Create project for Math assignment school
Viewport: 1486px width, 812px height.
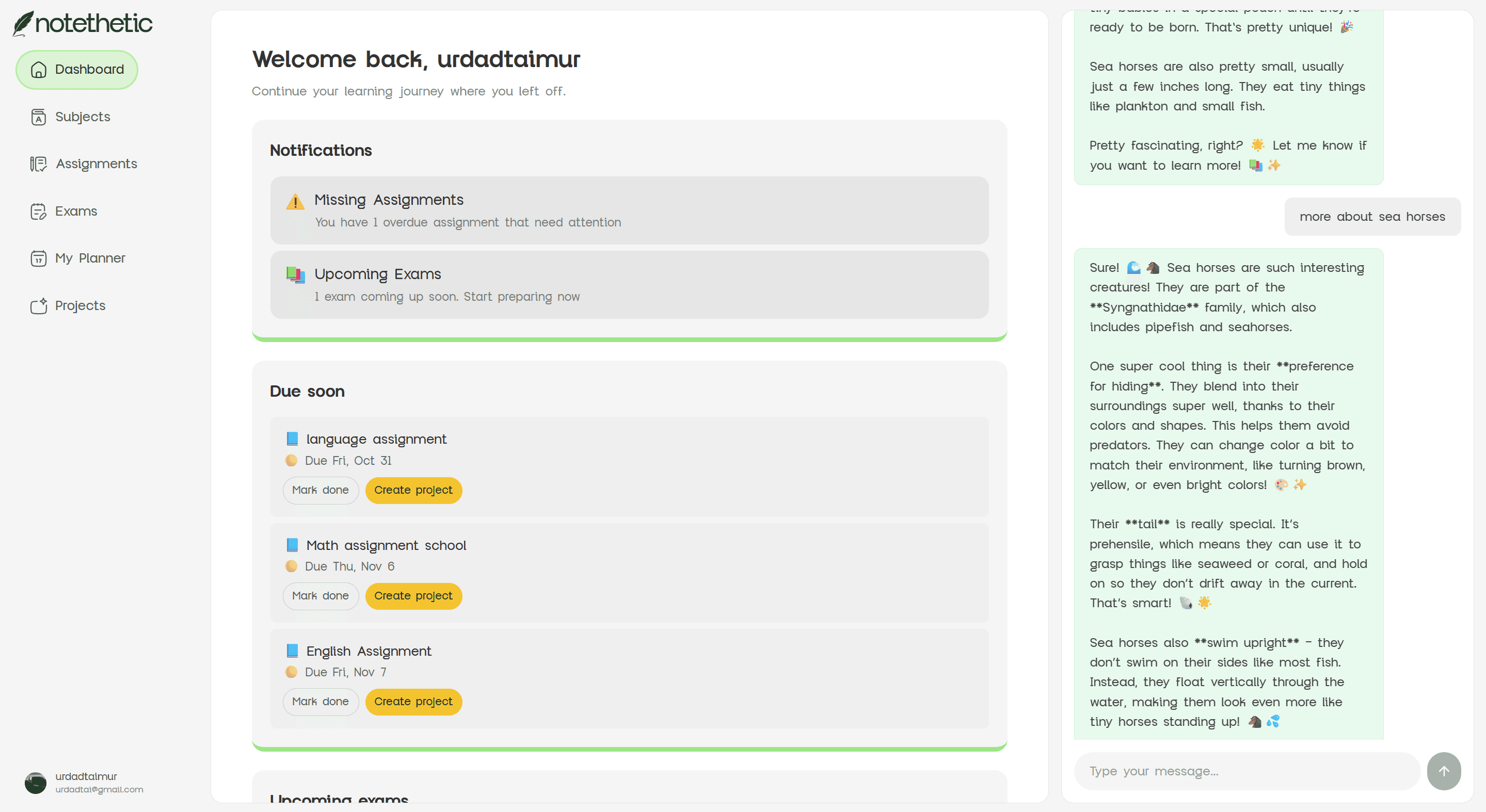click(413, 596)
